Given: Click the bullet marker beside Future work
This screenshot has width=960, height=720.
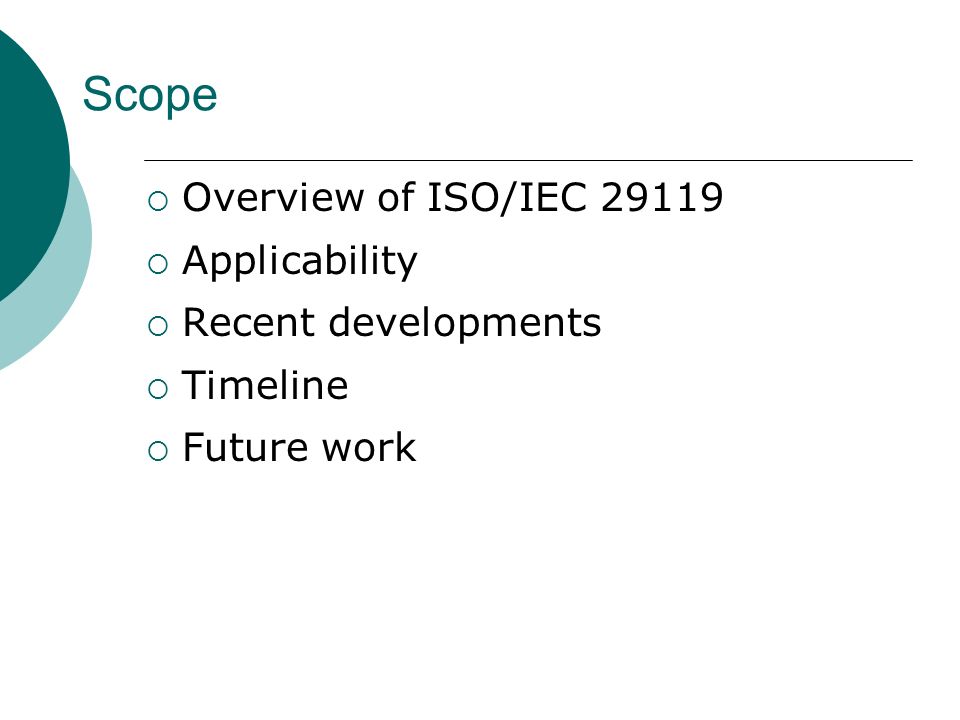Looking at the screenshot, I should [158, 451].
